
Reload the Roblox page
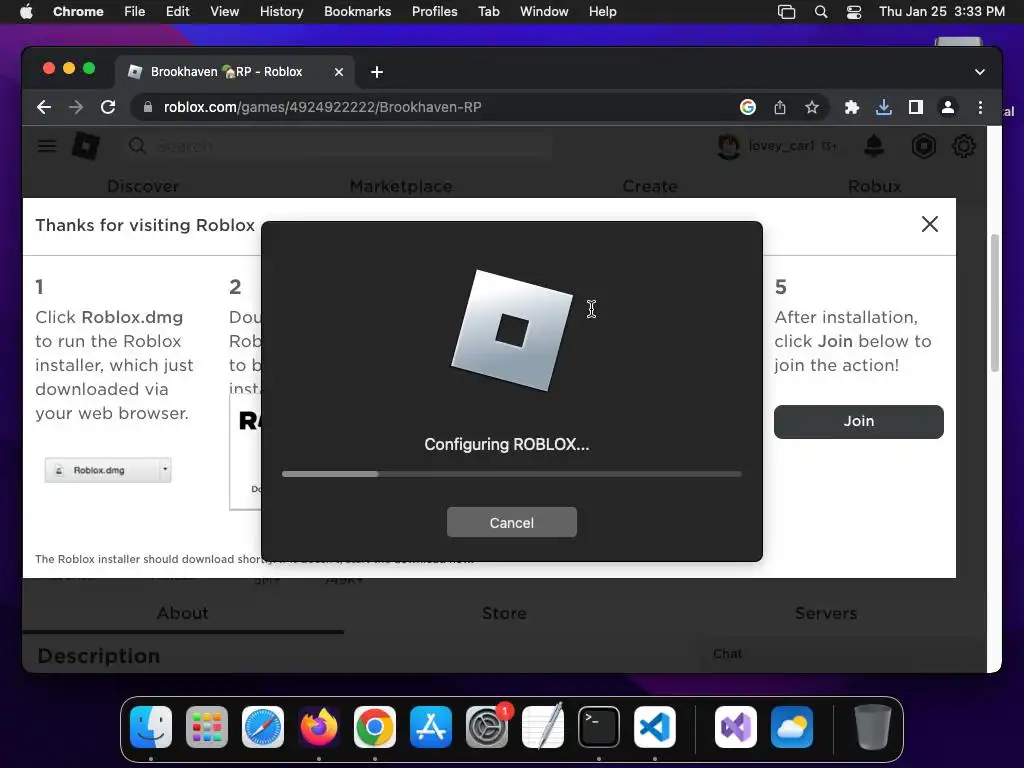(x=108, y=107)
